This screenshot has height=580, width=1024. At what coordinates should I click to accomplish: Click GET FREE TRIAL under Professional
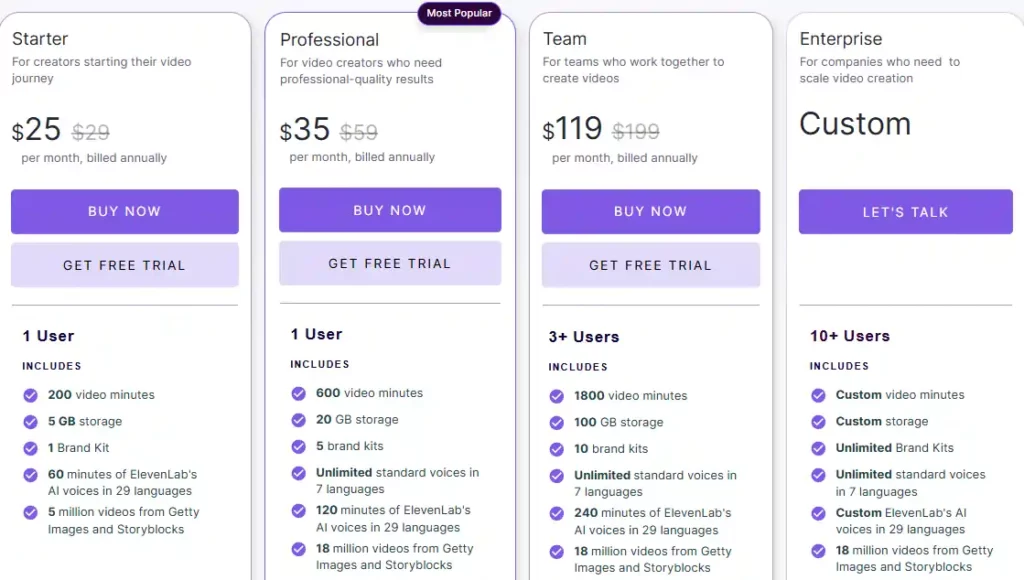tap(390, 262)
